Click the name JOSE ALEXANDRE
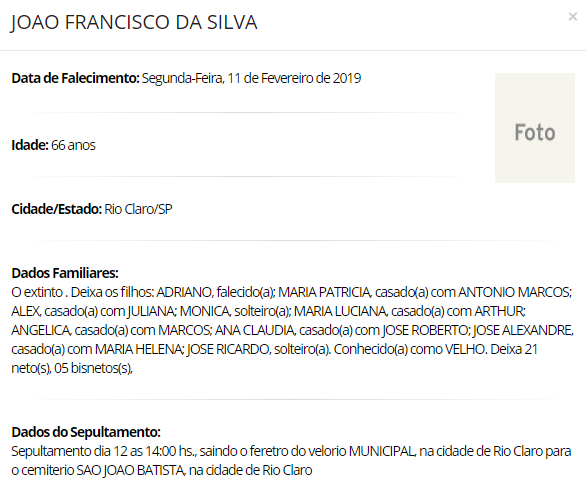 pos(522,330)
